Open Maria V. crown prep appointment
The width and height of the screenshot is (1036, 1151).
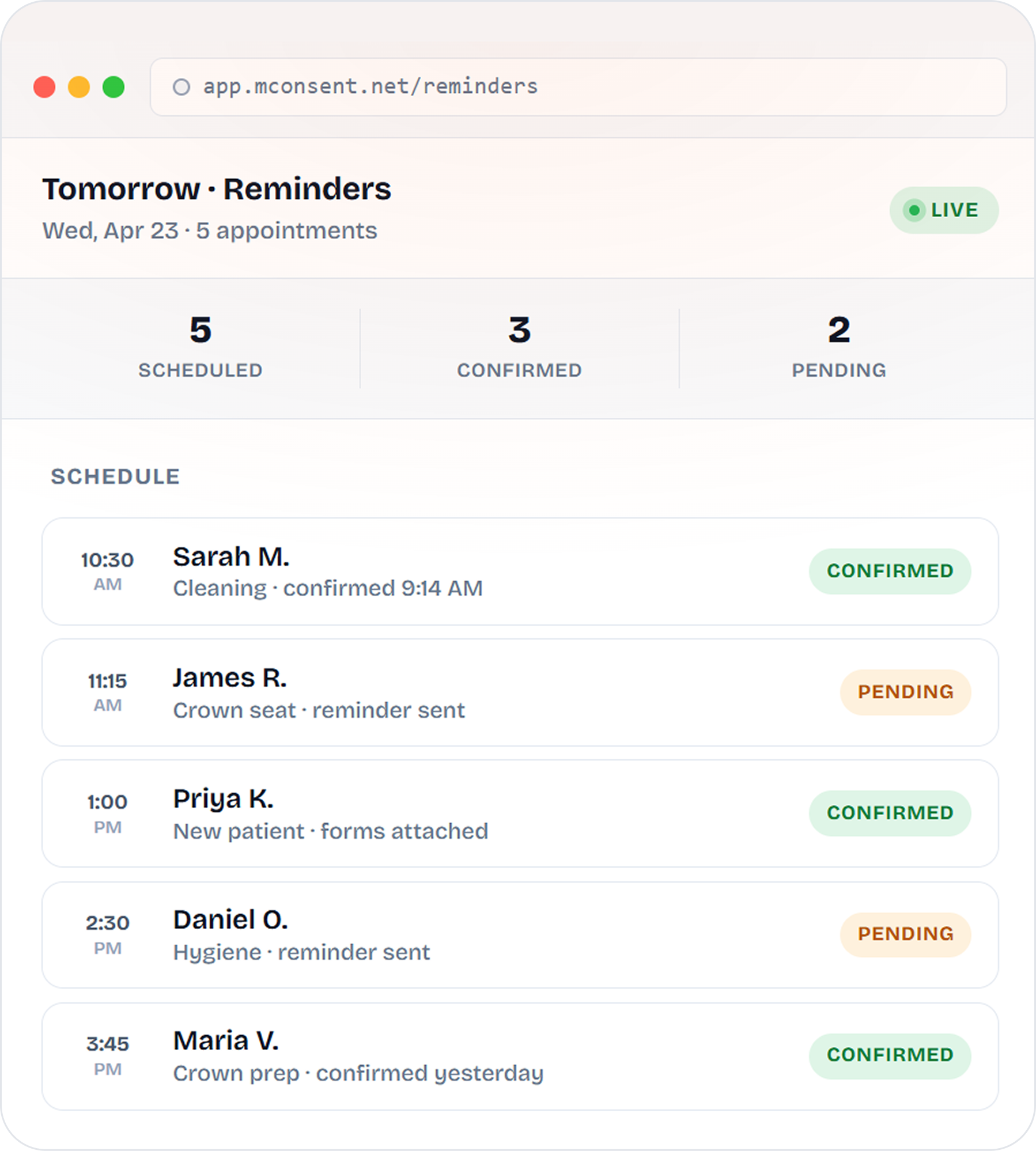tap(403, 1056)
